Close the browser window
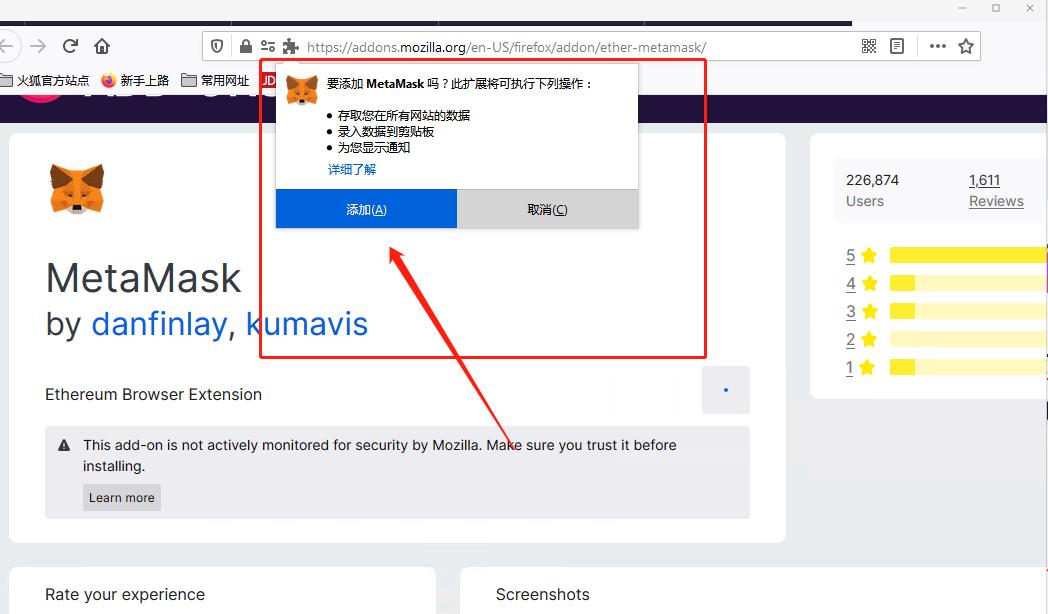1048x614 pixels. [1030, 8]
